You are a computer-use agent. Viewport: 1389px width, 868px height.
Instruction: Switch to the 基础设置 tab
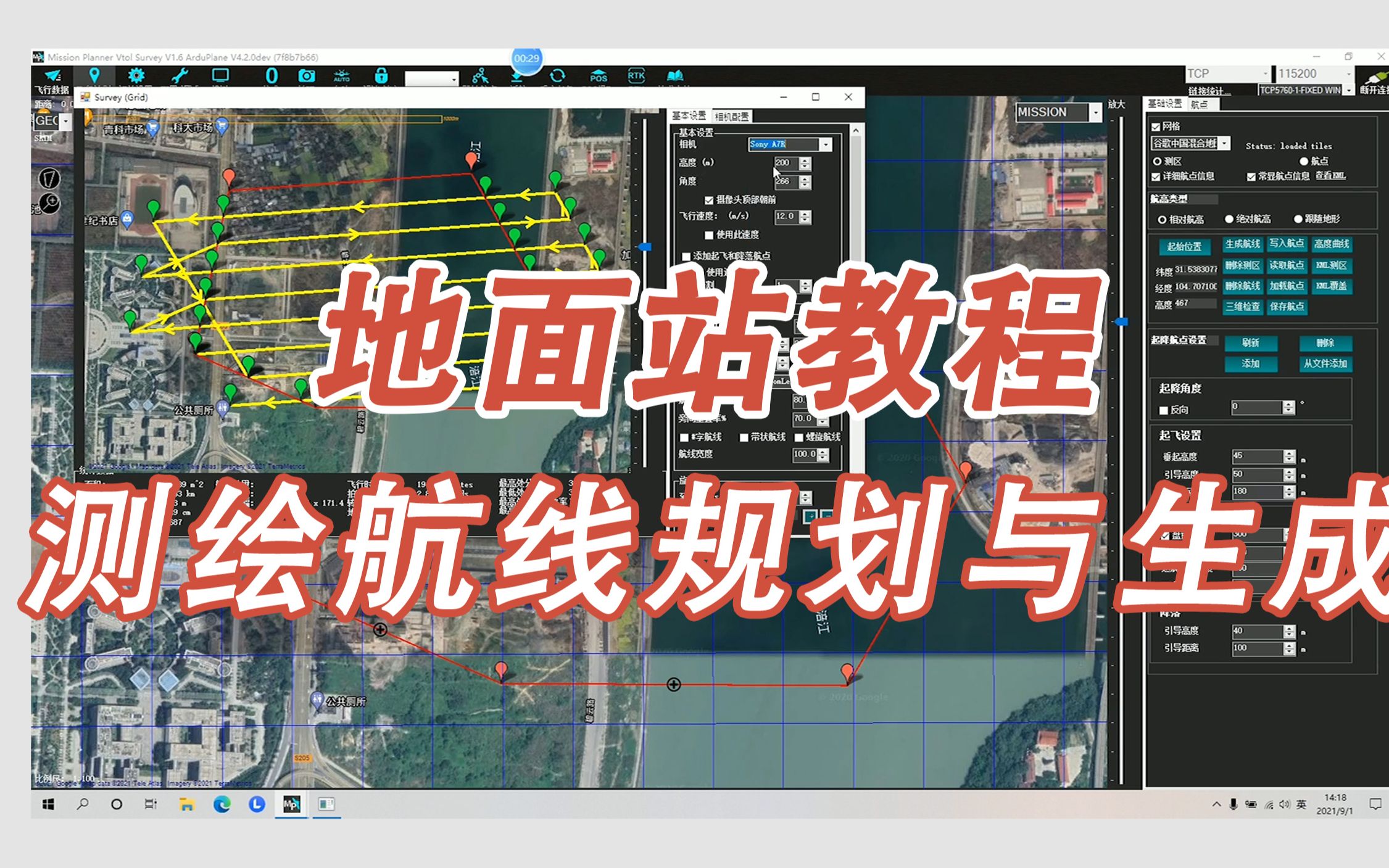pyautogui.click(x=1165, y=104)
